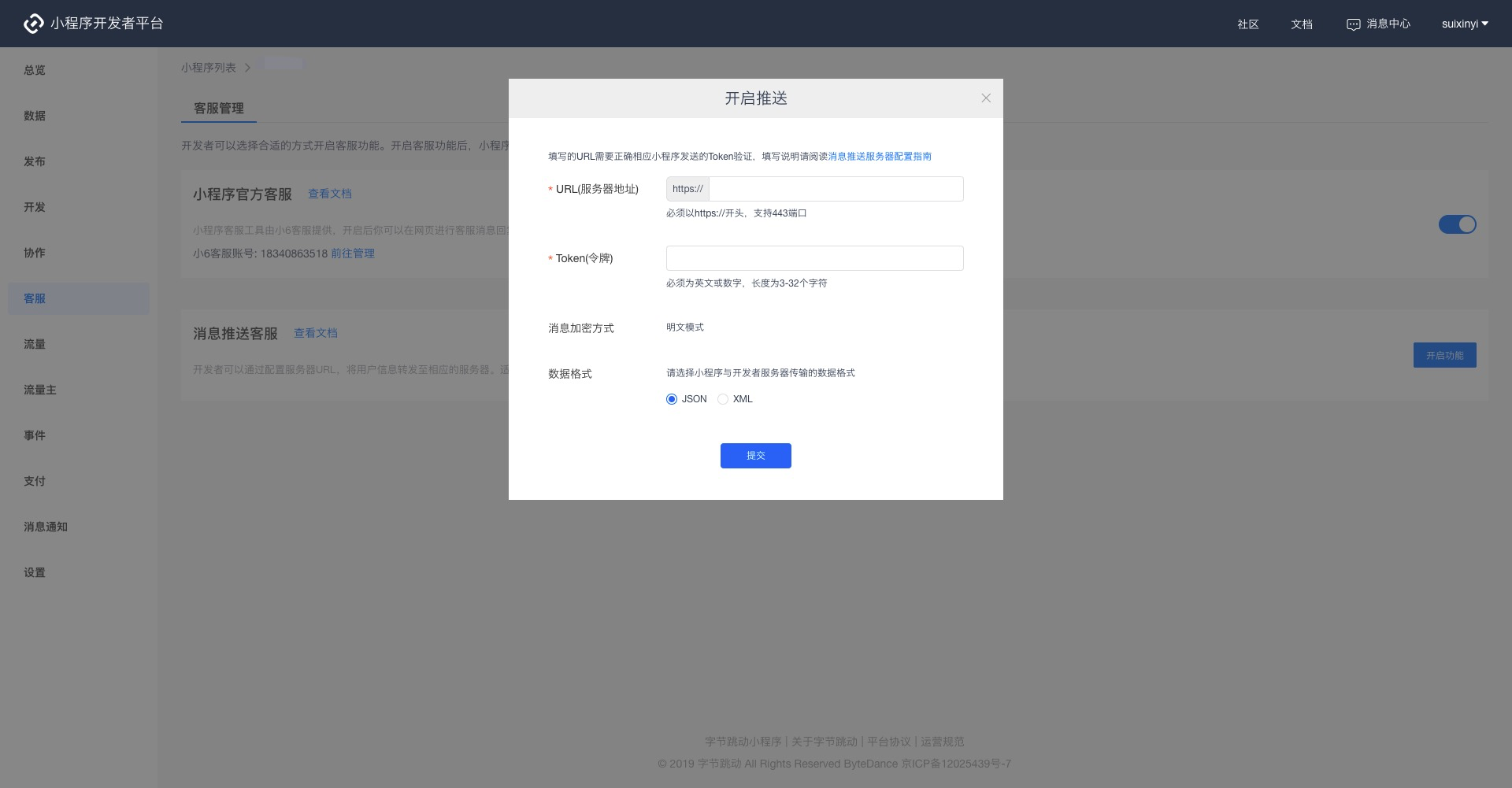Submit the push configuration form

[755, 455]
